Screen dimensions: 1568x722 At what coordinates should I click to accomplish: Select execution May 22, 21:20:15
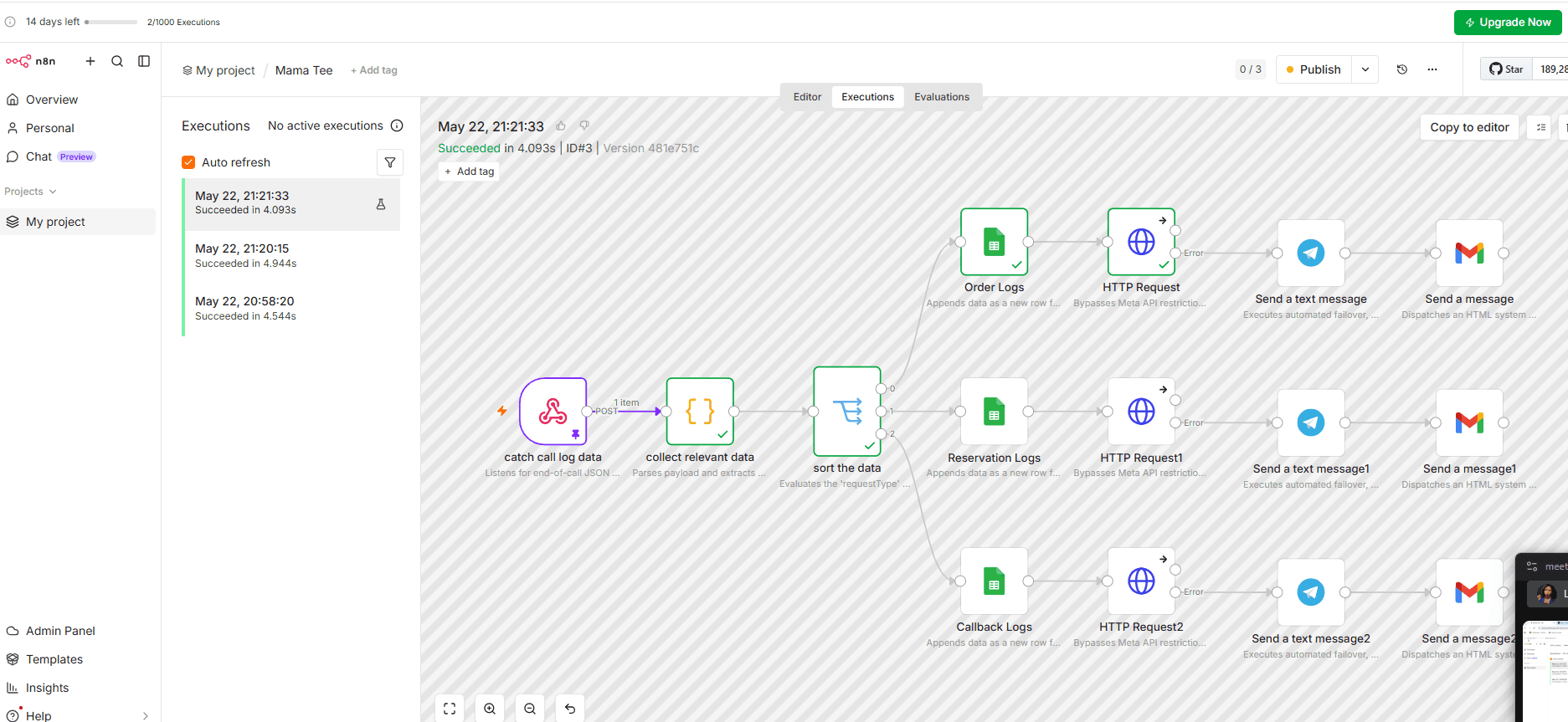[x=291, y=256]
